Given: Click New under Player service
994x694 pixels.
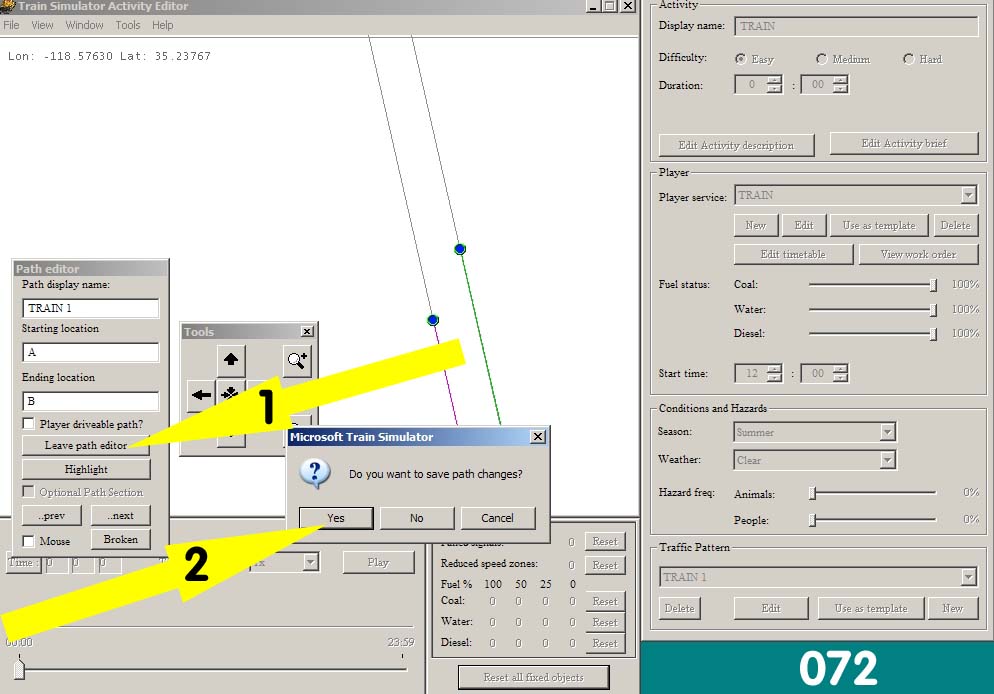Looking at the screenshot, I should point(756,225).
